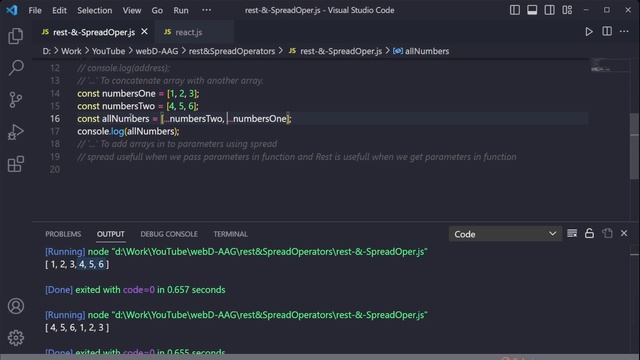Image resolution: width=640 pixels, height=360 pixels.
Task: Open the Edit menu
Action: click(59, 11)
